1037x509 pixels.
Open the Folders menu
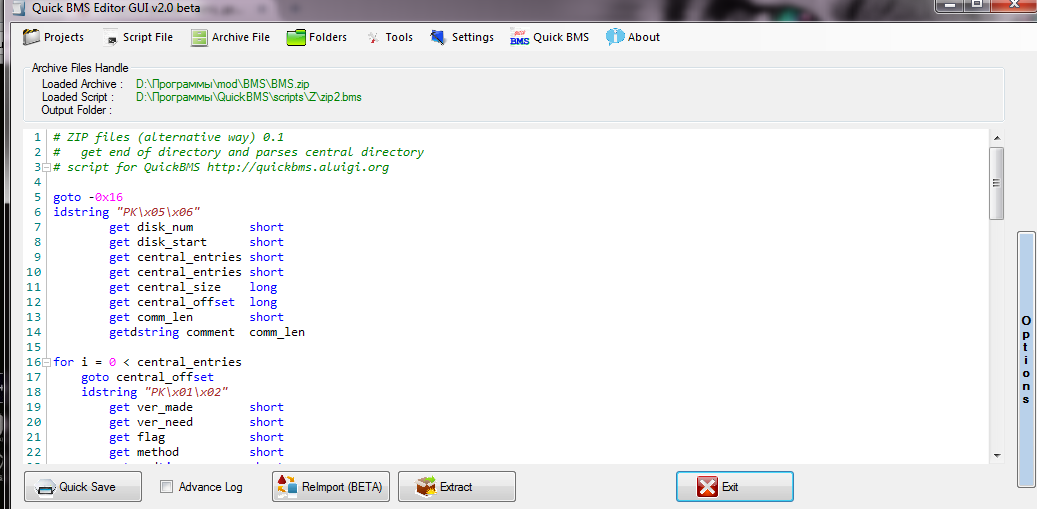point(317,37)
